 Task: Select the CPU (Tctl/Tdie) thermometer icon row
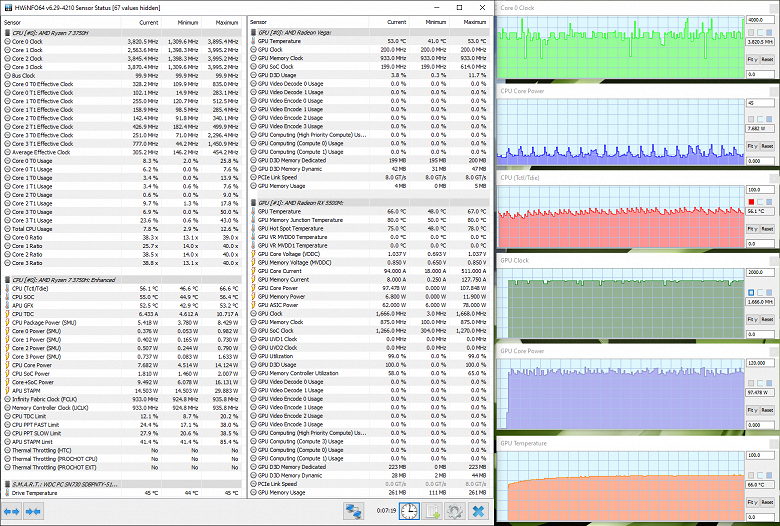coord(122,289)
